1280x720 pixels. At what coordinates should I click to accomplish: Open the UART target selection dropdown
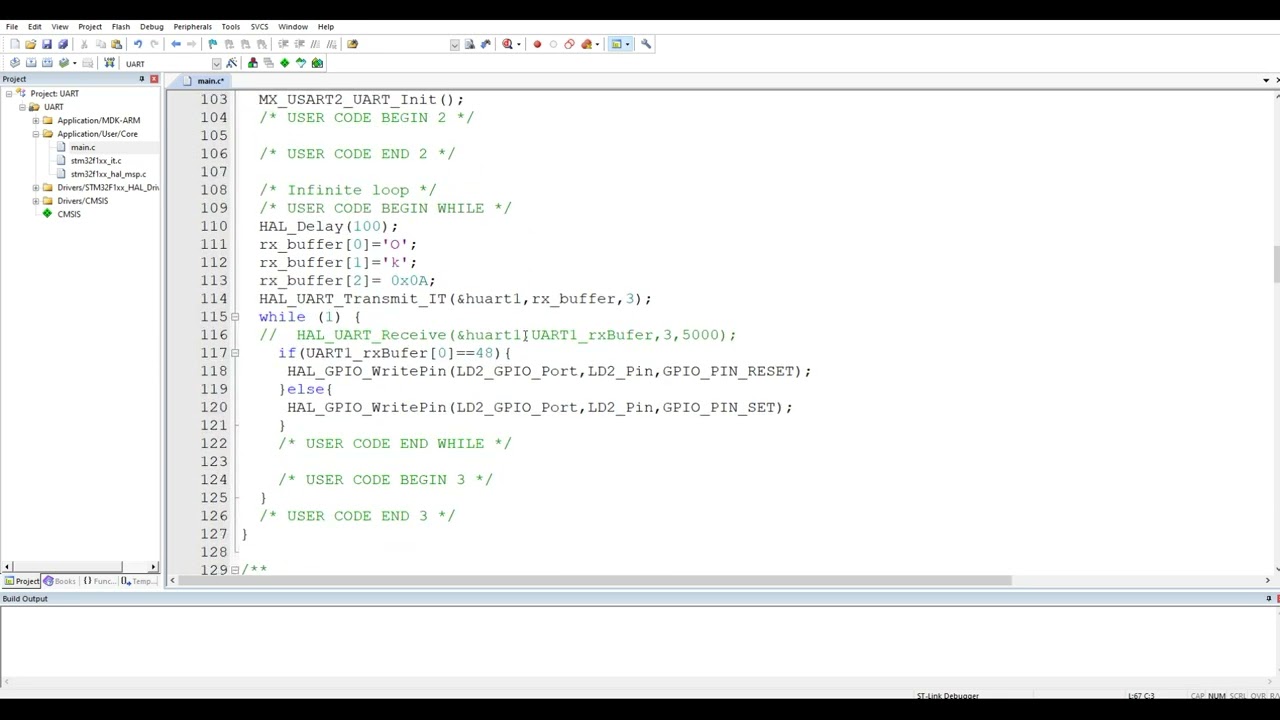tap(216, 64)
